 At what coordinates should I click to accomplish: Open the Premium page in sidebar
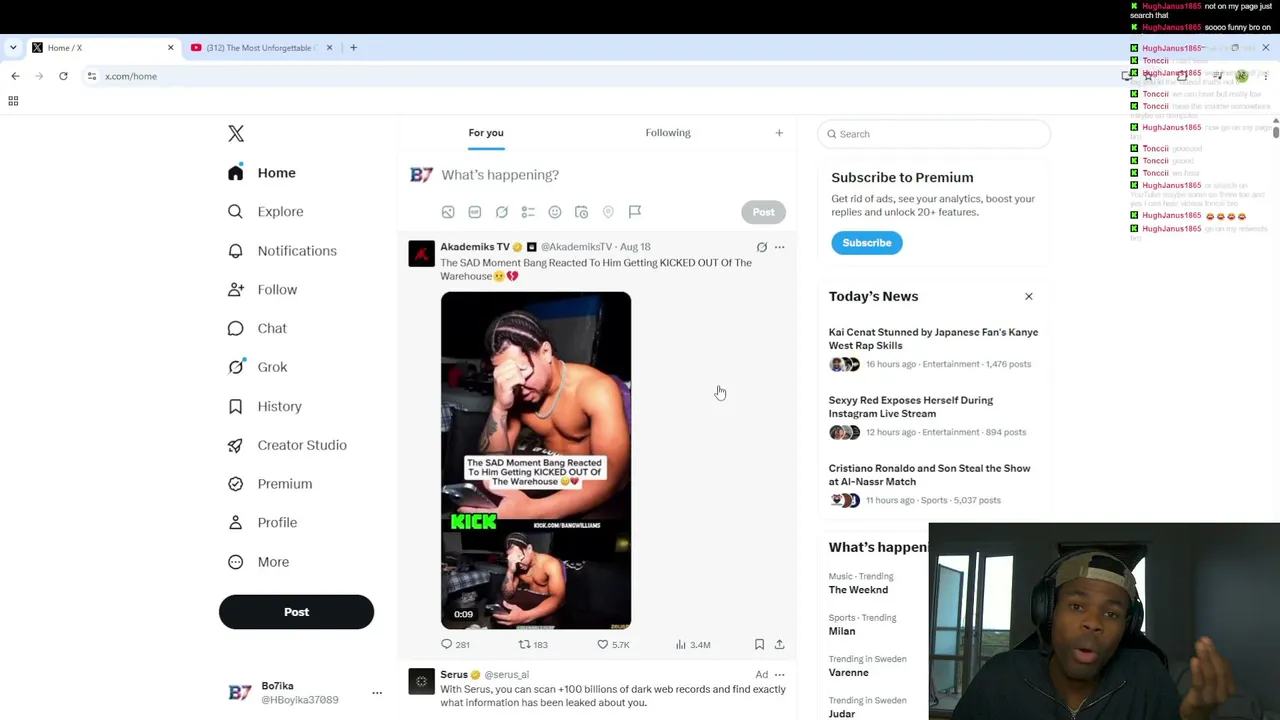click(x=270, y=484)
